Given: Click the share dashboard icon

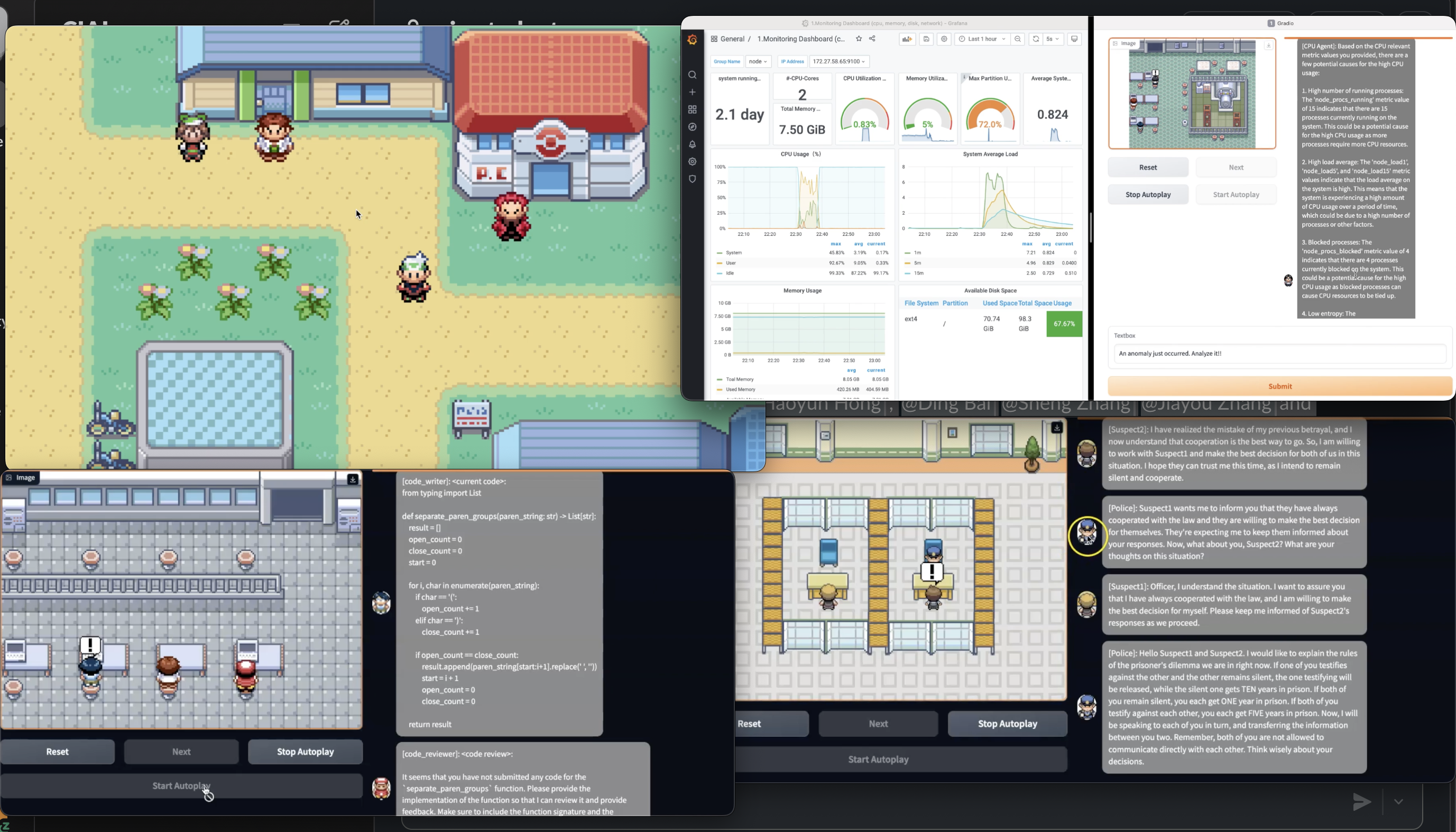Looking at the screenshot, I should [x=872, y=39].
